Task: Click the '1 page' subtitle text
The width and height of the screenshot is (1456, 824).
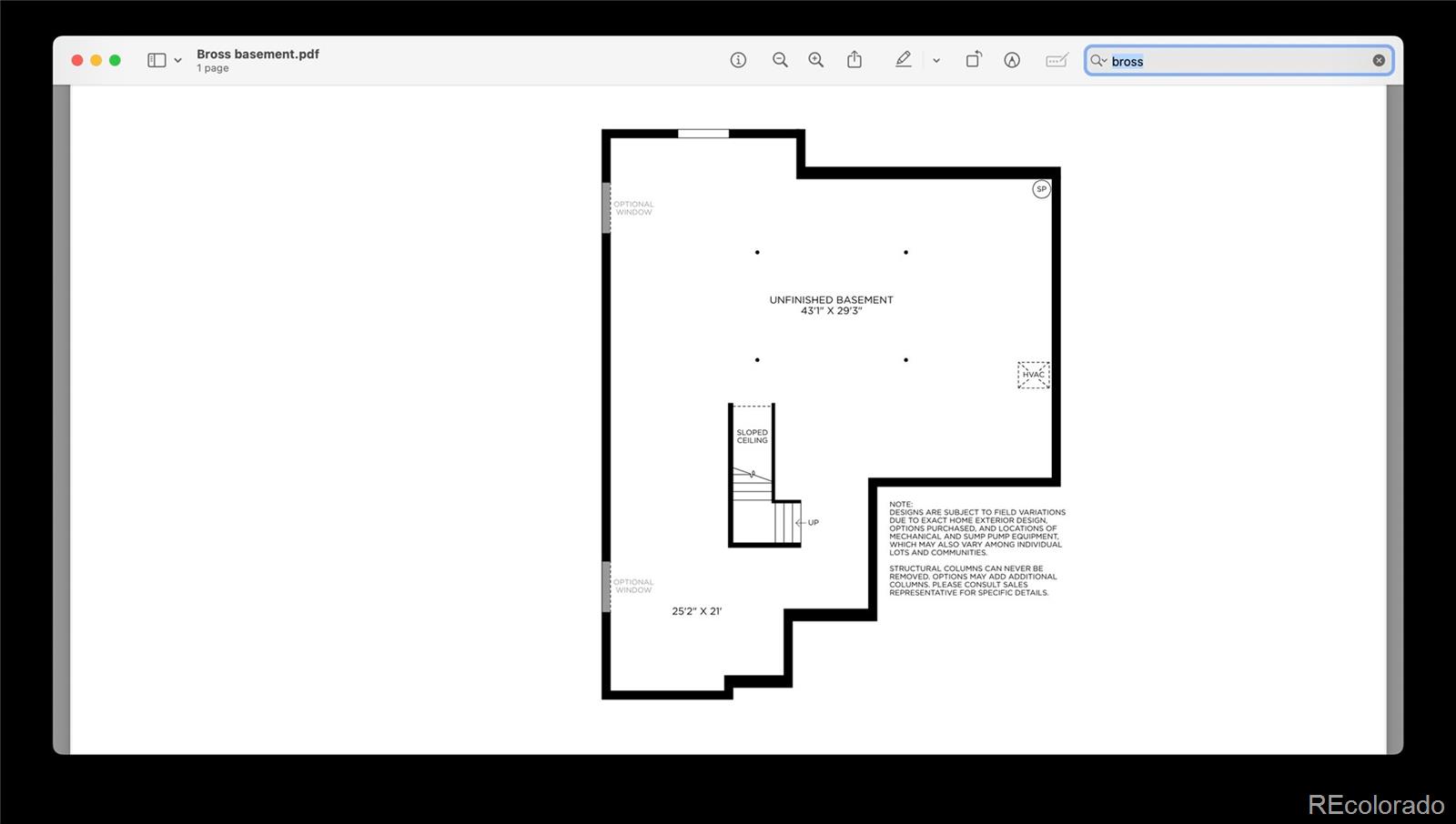Action: click(x=213, y=68)
